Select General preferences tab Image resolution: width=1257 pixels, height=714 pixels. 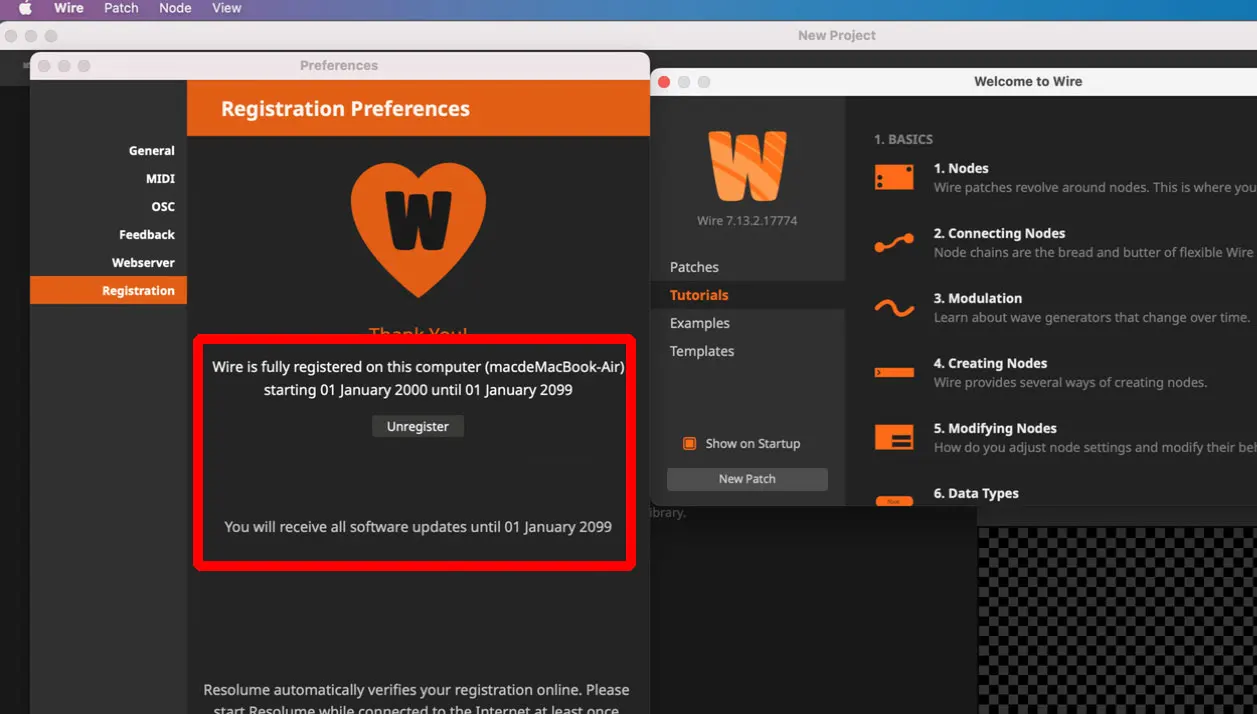[108, 151]
